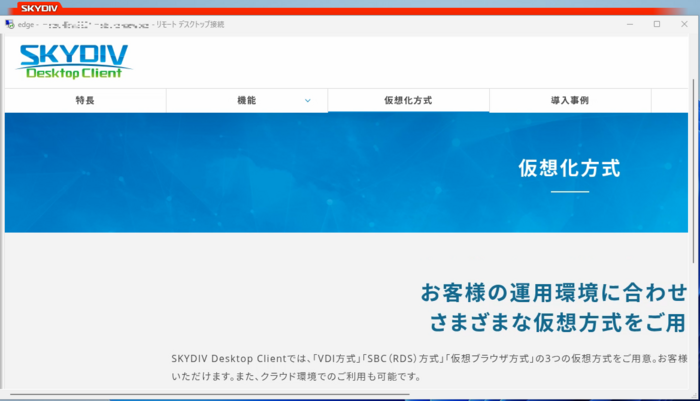
Task: Open the 機能 navigation tab
Action: point(247,100)
